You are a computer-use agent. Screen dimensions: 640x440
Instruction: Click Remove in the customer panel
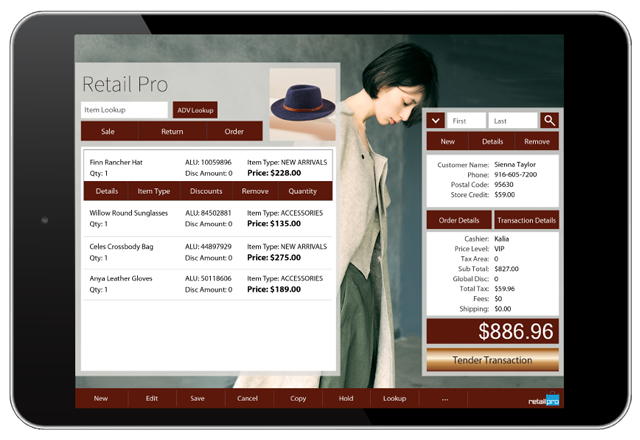(x=537, y=141)
